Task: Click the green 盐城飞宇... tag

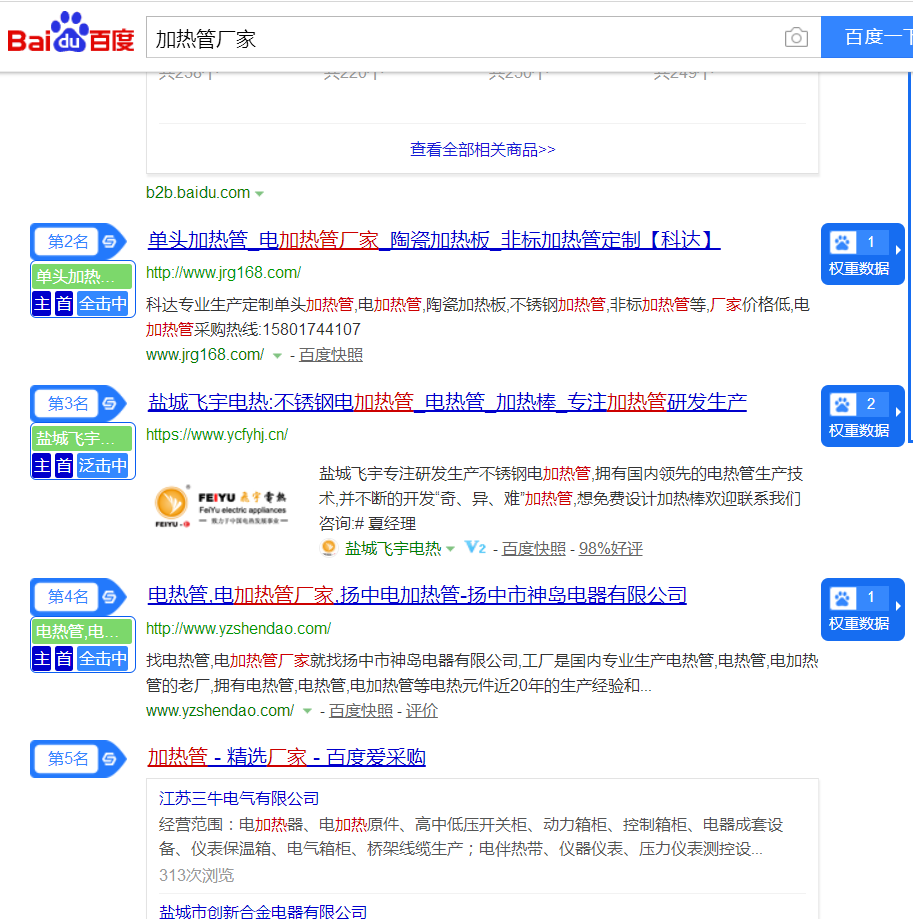Action: point(82,438)
